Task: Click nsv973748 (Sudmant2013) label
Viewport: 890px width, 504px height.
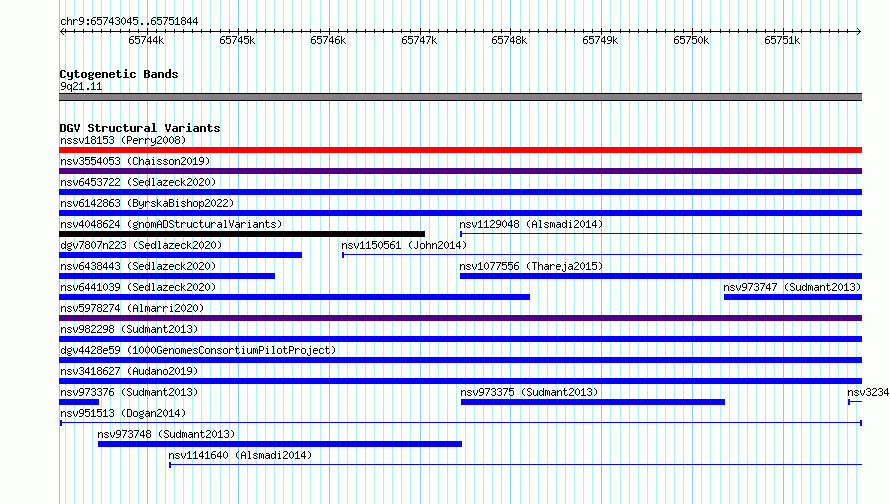Action: click(x=166, y=434)
